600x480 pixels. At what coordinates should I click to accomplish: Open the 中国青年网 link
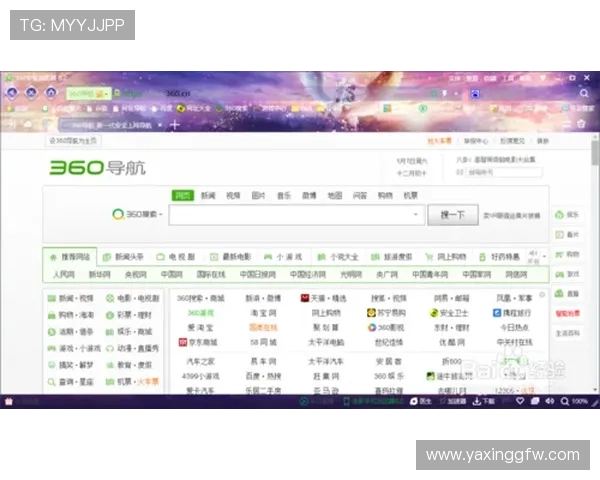point(430,274)
